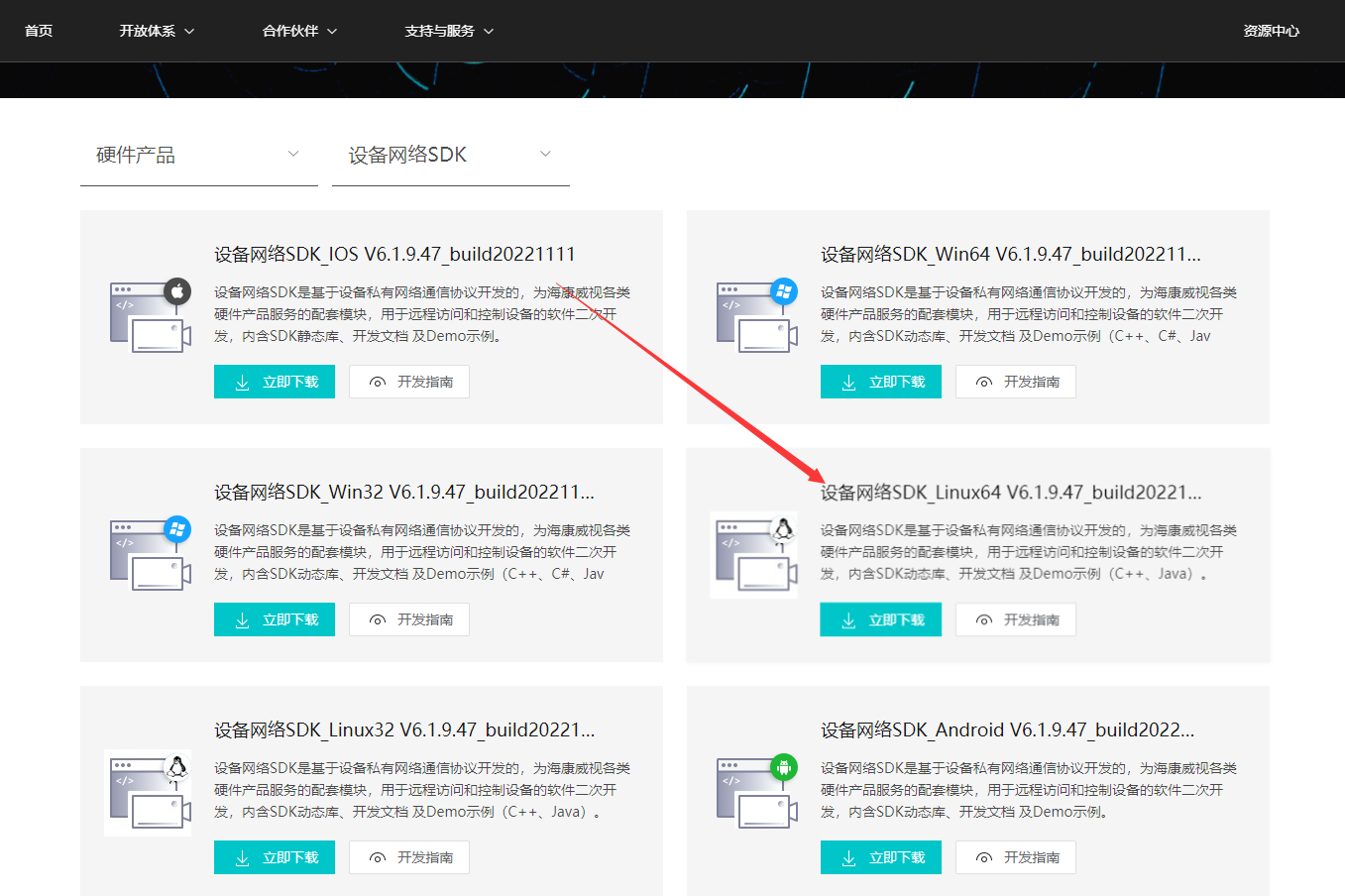Download the Win32 SDK with 立即下载

point(275,619)
